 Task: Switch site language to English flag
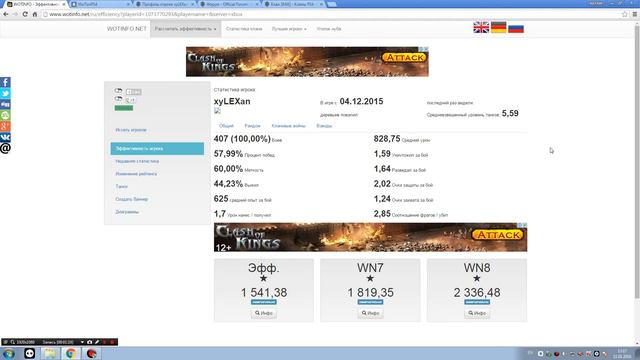tap(481, 27)
